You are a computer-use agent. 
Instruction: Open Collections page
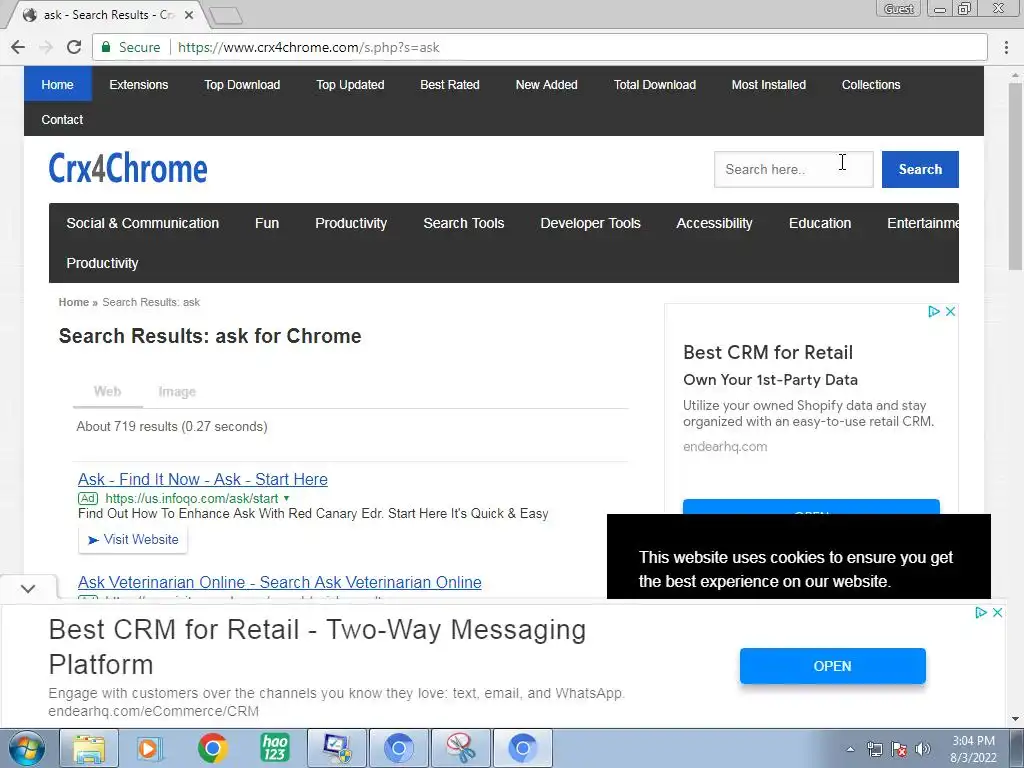tap(871, 84)
